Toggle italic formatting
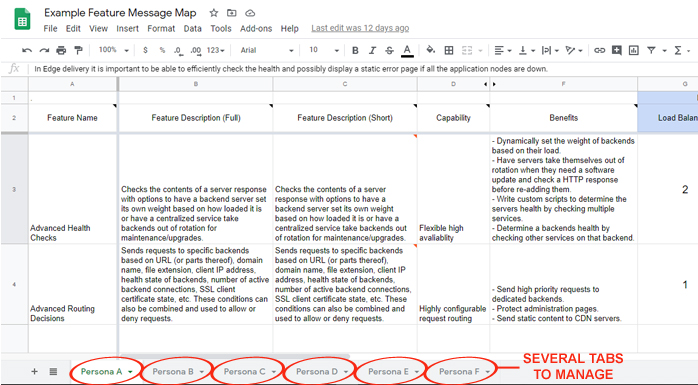This screenshot has height=385, width=698. tap(372, 50)
